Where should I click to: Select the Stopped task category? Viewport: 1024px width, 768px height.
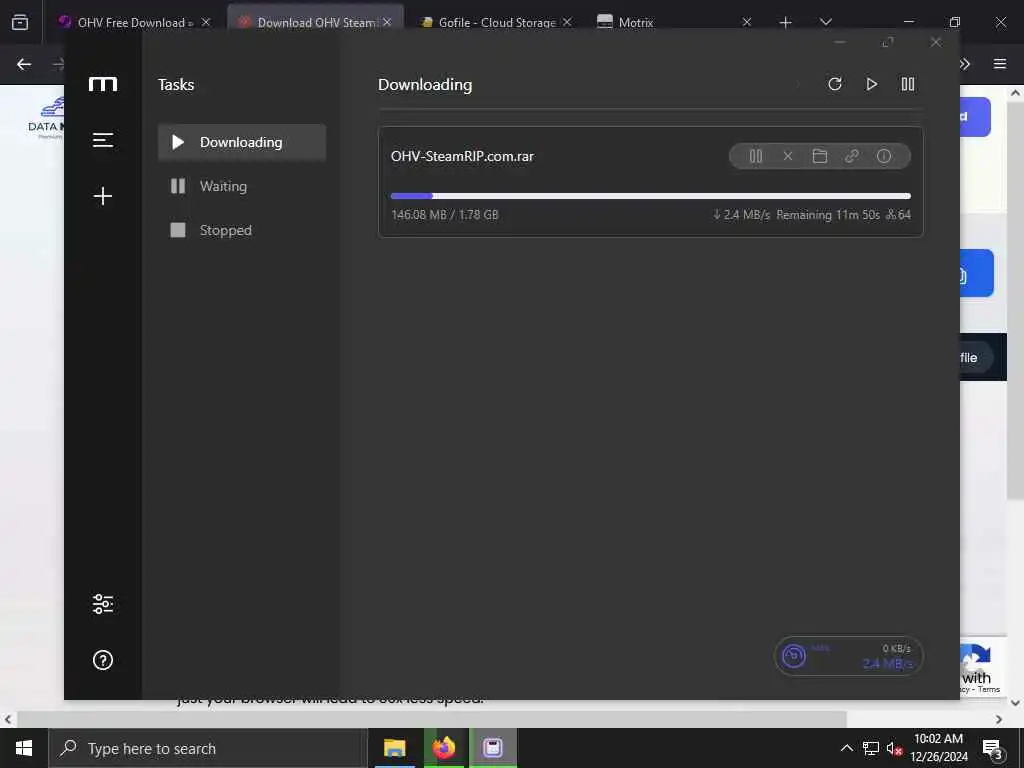(242, 230)
